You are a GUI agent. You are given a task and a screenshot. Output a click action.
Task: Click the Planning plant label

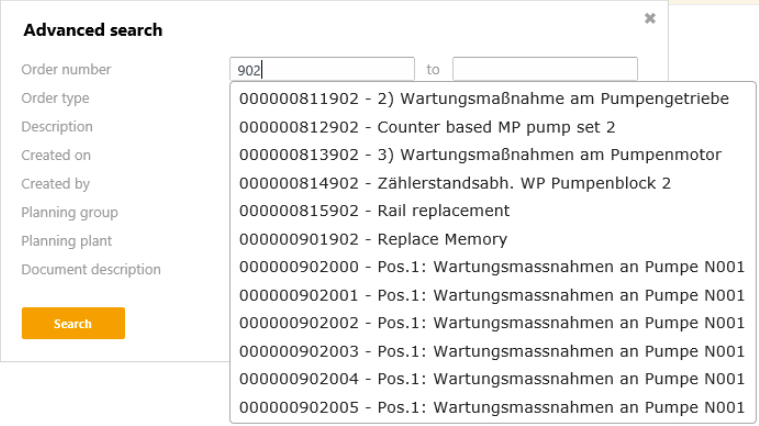(x=66, y=241)
